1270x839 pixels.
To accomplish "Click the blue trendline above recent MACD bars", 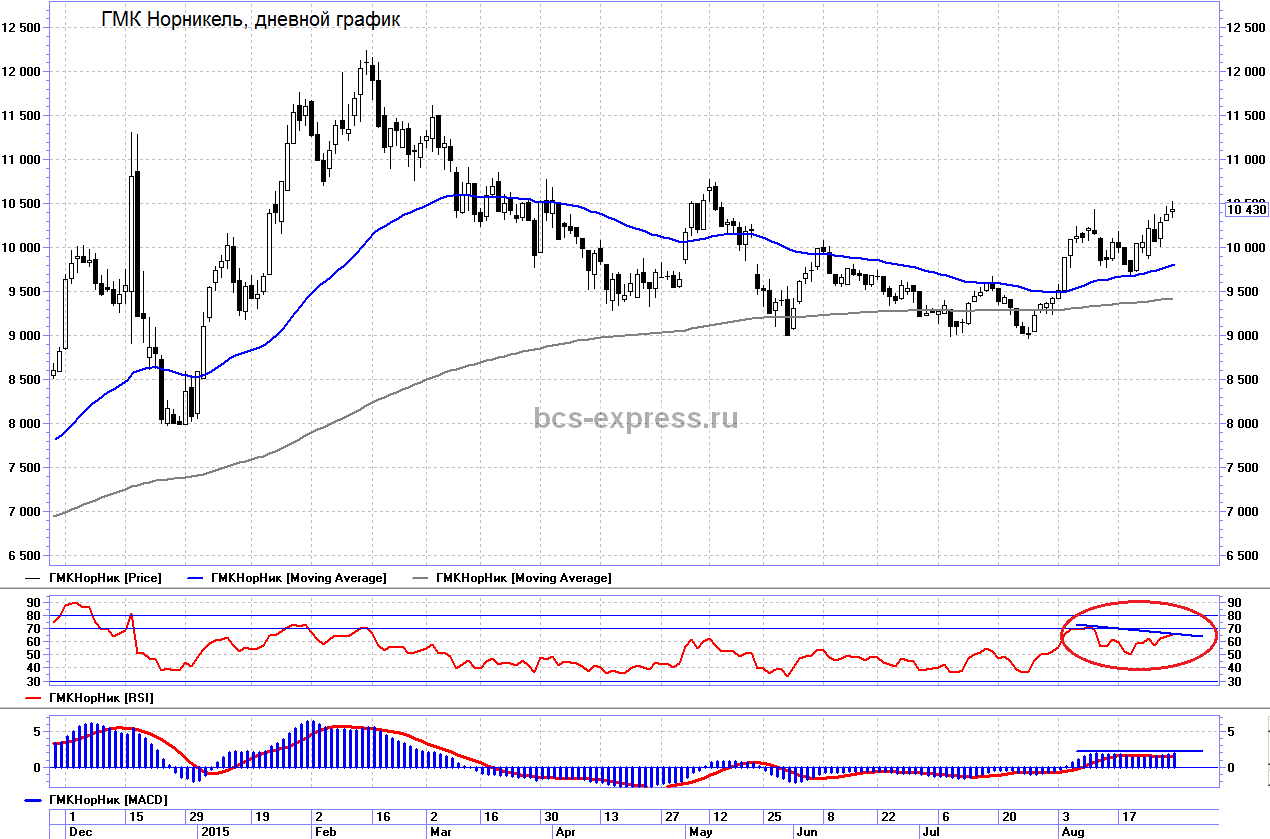I will coord(1140,750).
